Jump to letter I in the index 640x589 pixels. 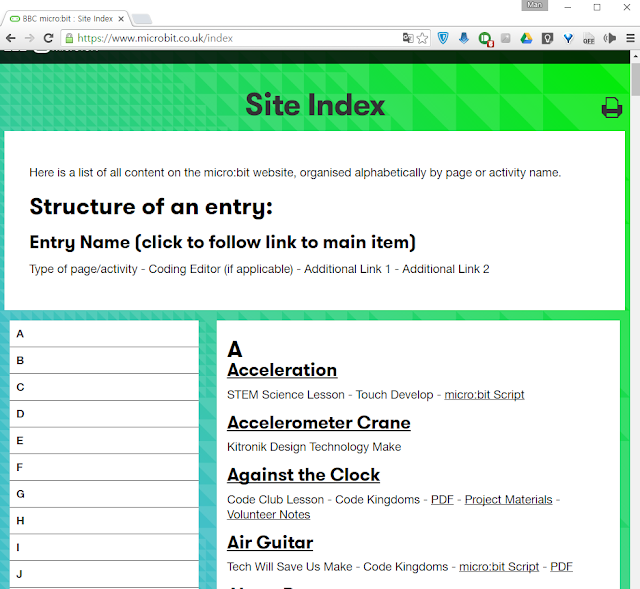[104, 547]
